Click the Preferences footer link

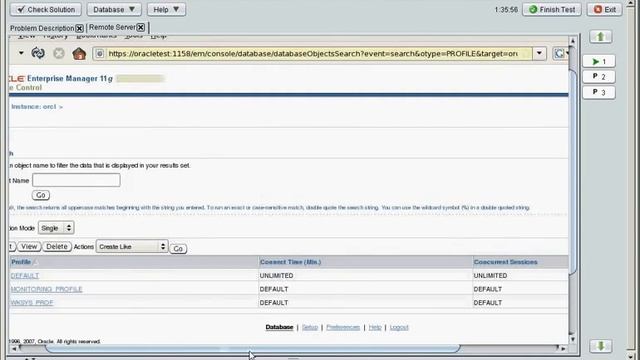tap(343, 327)
